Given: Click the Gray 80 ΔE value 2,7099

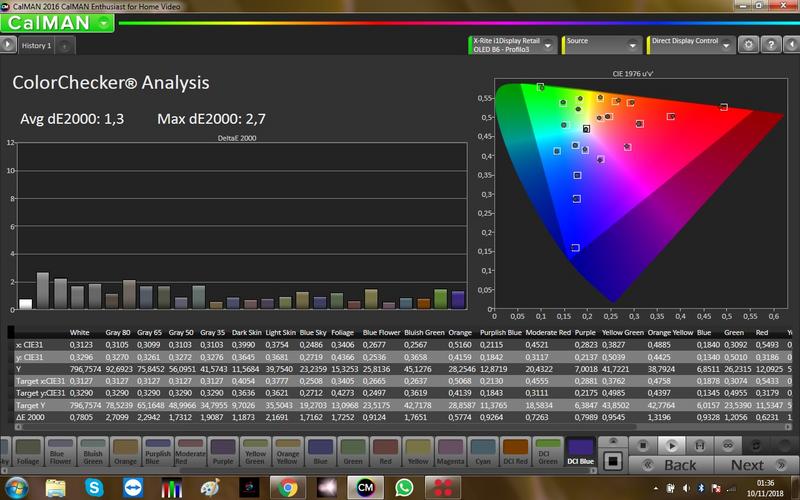Looking at the screenshot, I should pos(117,417).
